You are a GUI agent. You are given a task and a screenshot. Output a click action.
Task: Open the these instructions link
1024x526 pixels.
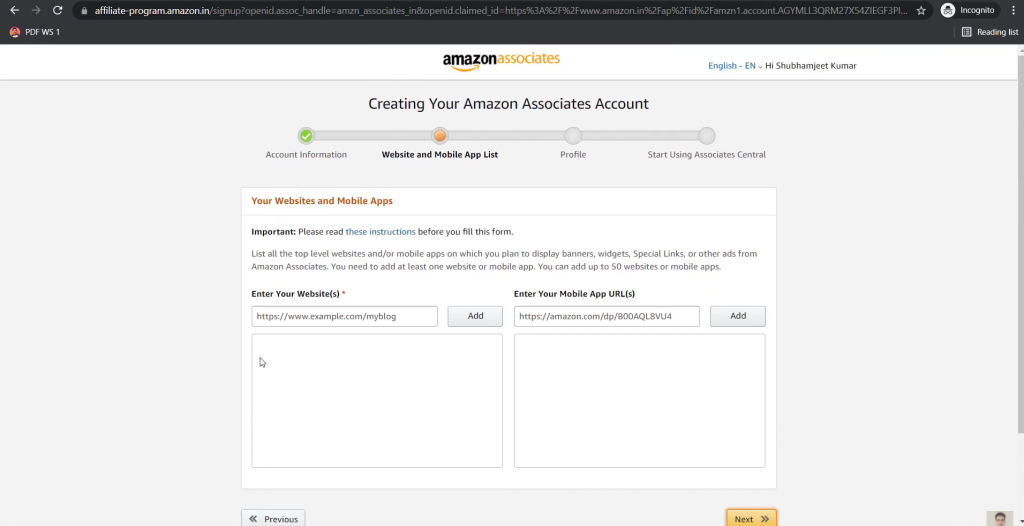pos(380,232)
